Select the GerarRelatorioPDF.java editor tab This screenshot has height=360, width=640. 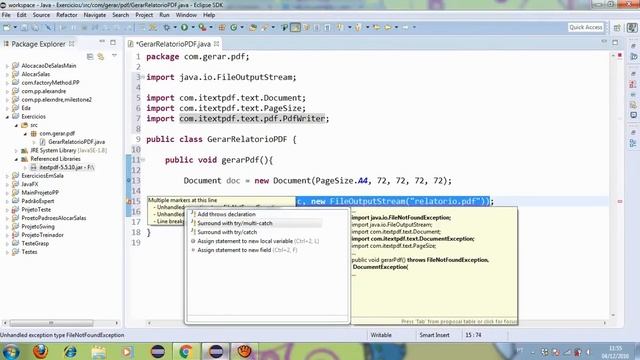[x=173, y=44]
